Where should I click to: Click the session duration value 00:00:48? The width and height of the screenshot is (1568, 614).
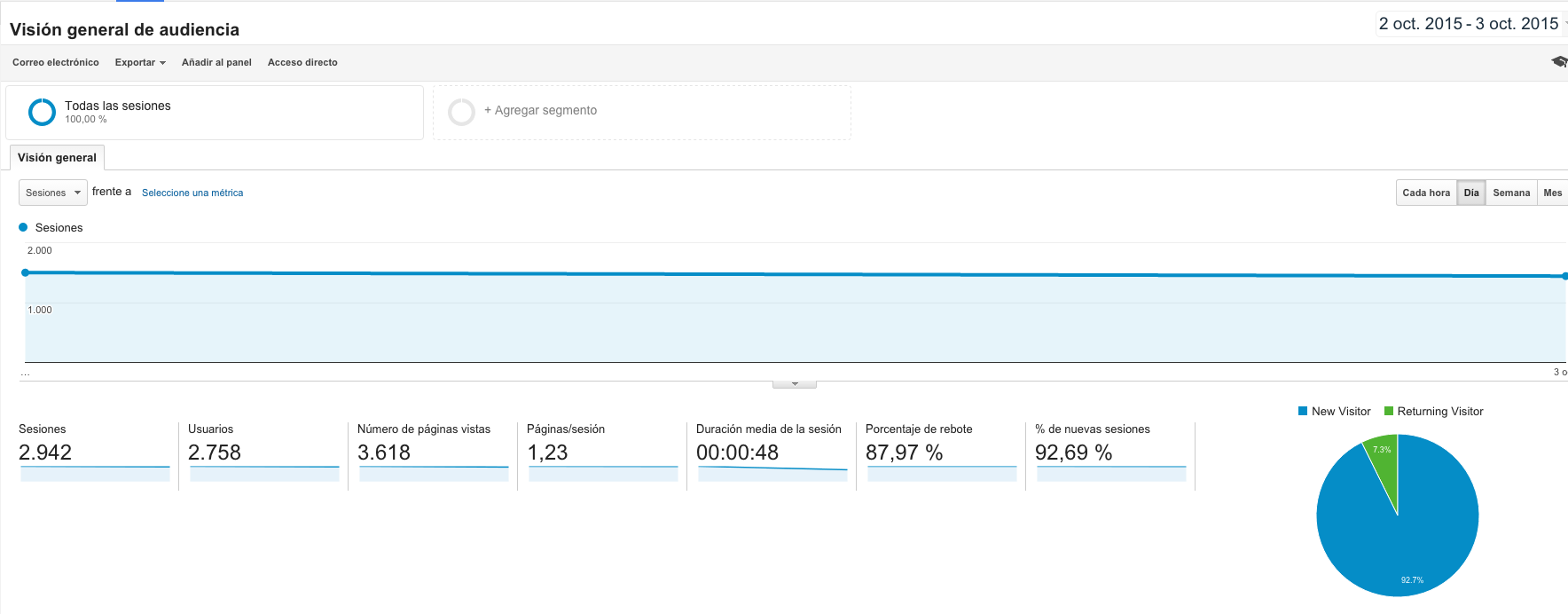pos(737,453)
